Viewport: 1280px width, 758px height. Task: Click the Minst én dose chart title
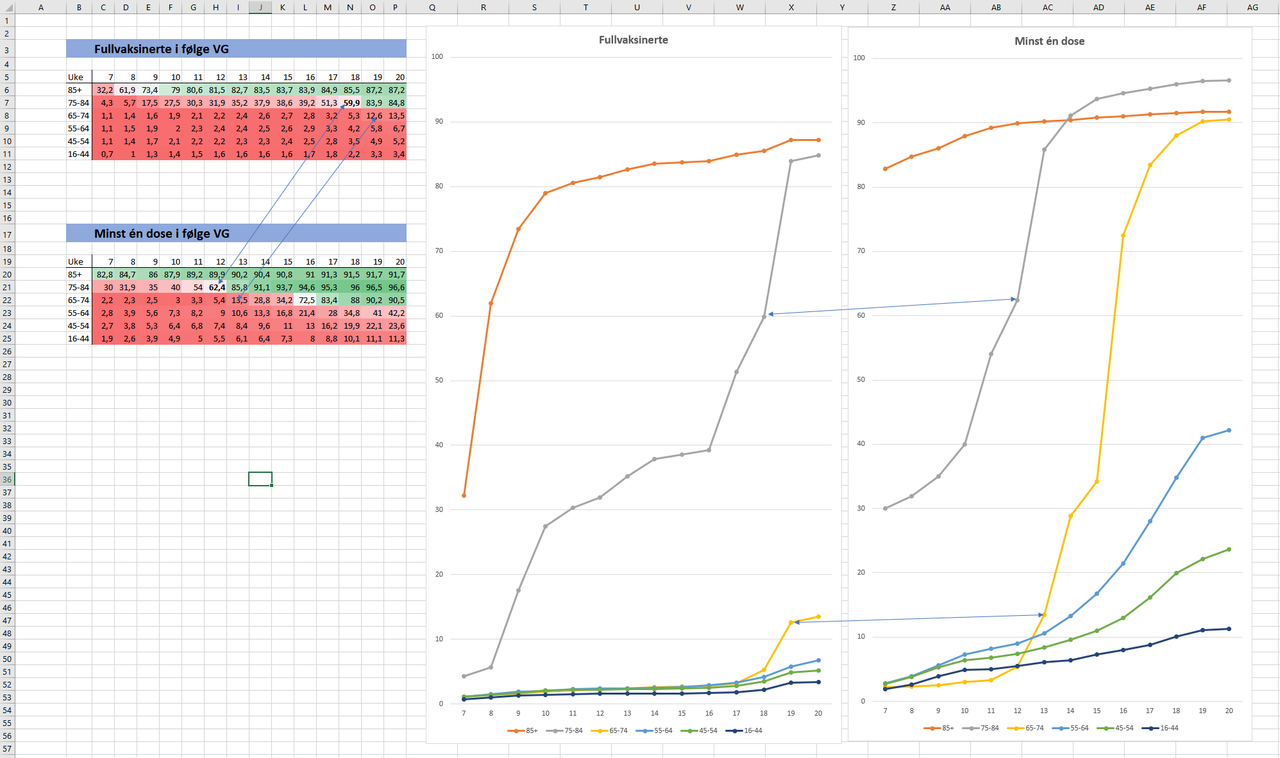pyautogui.click(x=1050, y=41)
